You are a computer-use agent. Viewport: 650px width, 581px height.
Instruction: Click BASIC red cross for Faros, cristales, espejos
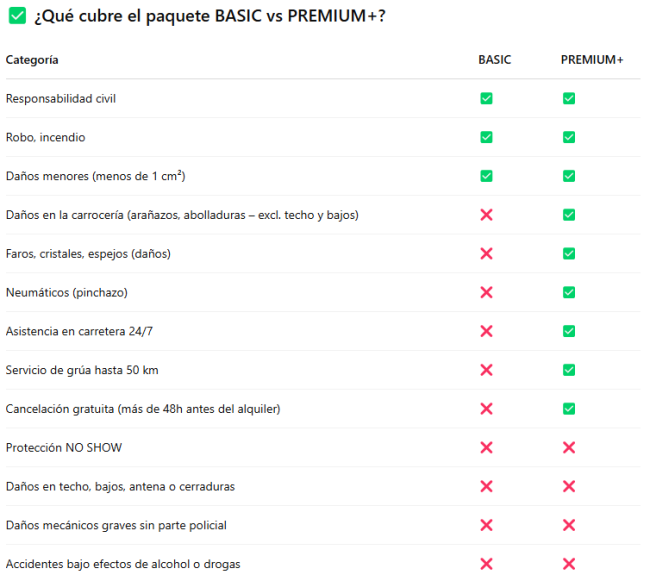pos(486,254)
